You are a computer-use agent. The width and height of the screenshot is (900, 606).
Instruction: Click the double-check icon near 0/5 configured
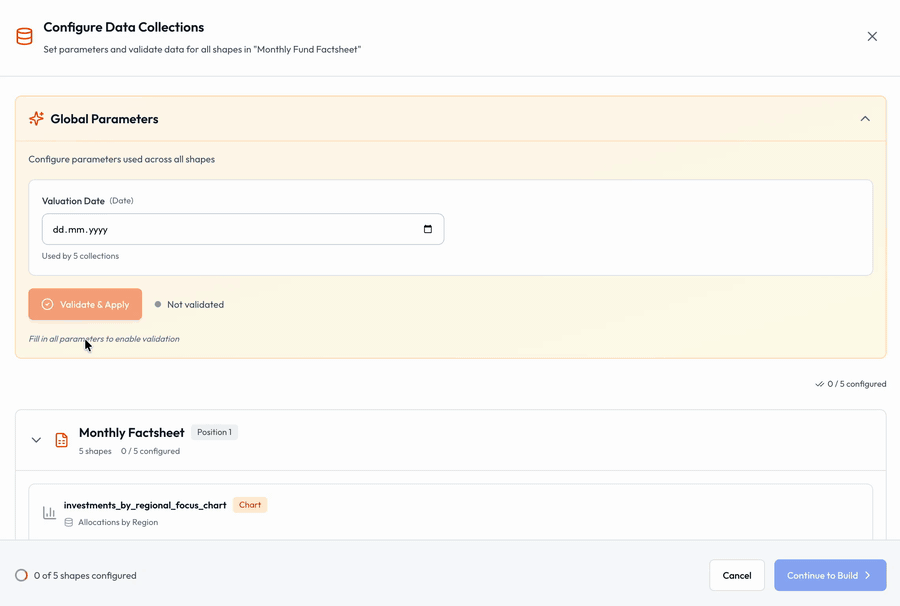[x=818, y=383]
